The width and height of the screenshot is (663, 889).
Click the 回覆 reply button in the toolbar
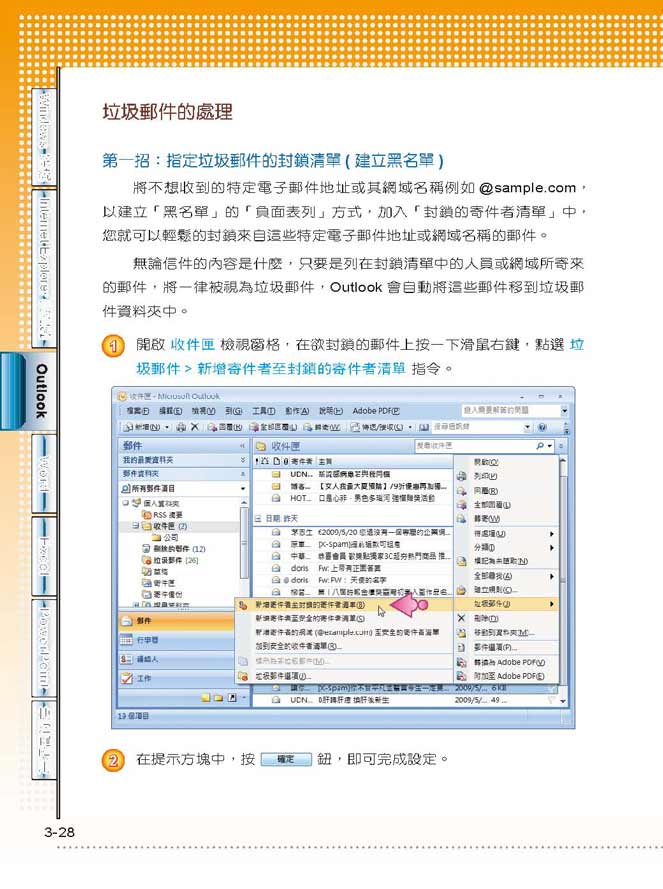pos(225,427)
